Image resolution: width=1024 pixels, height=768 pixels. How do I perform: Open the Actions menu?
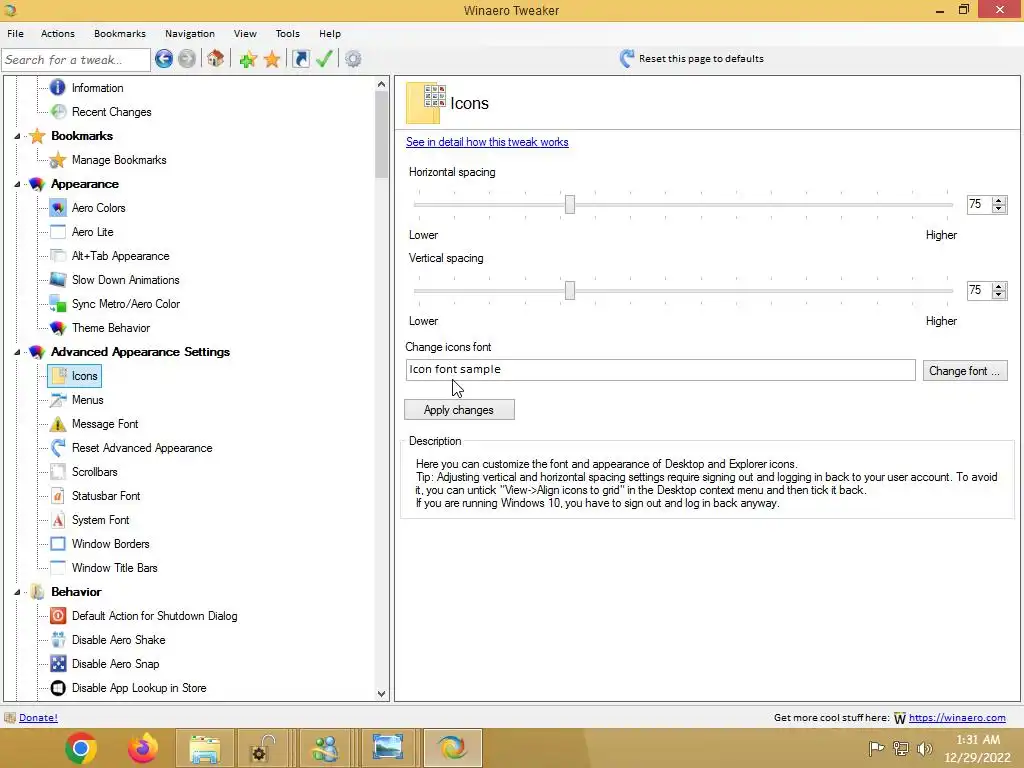pyautogui.click(x=57, y=33)
